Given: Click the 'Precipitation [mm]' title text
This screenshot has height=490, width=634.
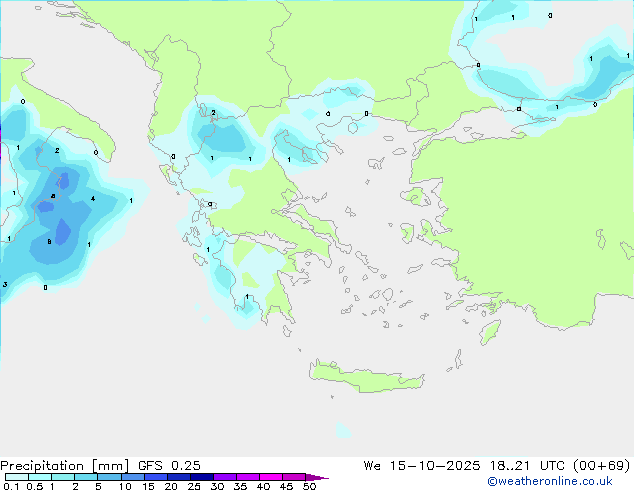Looking at the screenshot, I should [65, 466].
